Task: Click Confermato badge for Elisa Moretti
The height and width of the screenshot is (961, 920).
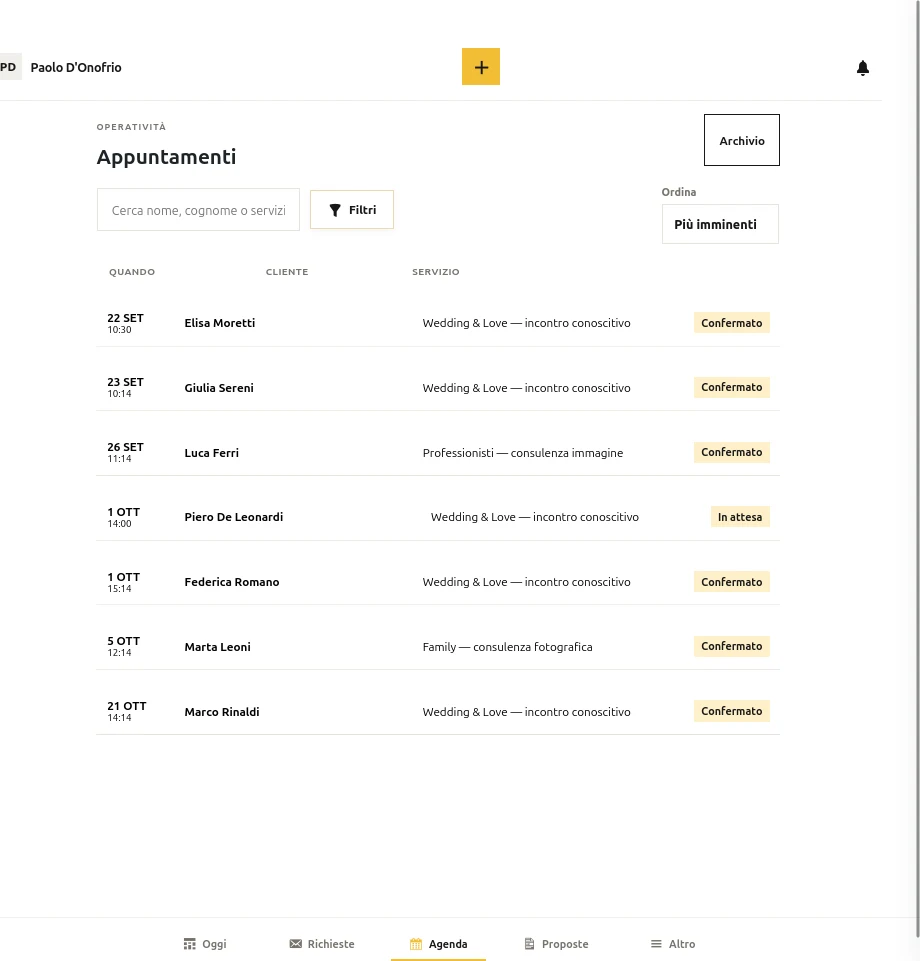Action: (732, 323)
